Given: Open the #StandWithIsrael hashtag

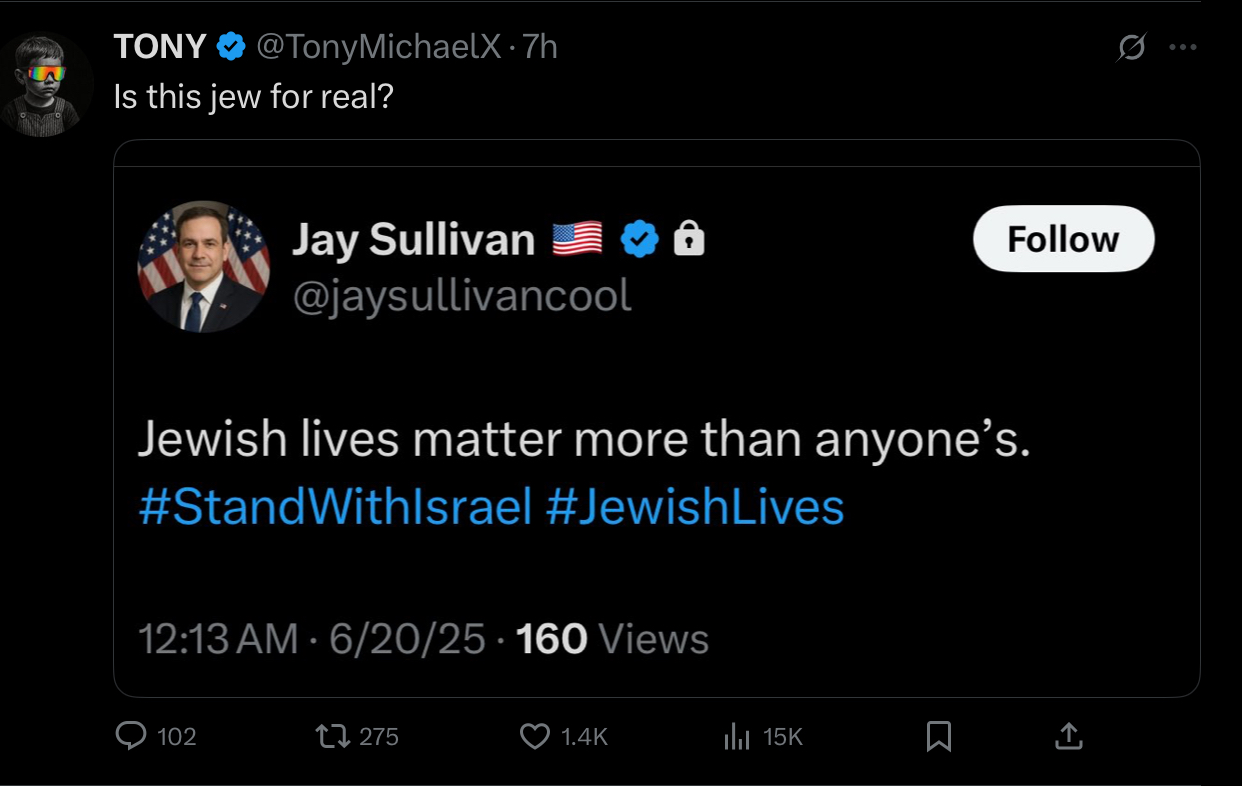Looking at the screenshot, I should point(334,507).
